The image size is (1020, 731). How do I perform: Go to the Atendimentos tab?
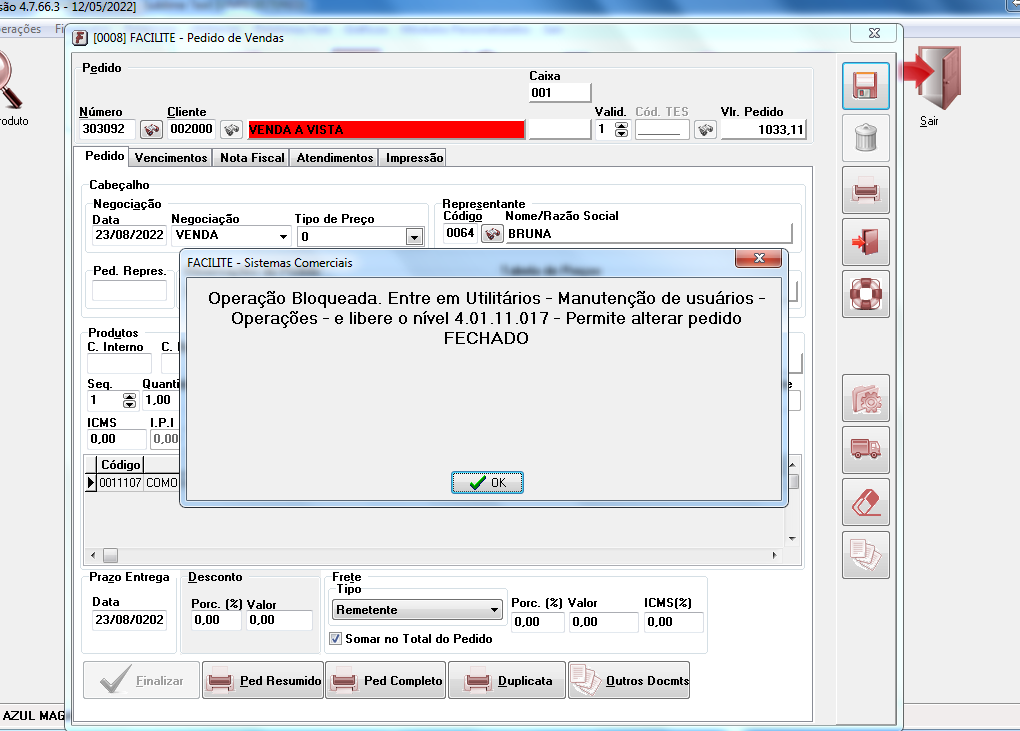(x=335, y=157)
